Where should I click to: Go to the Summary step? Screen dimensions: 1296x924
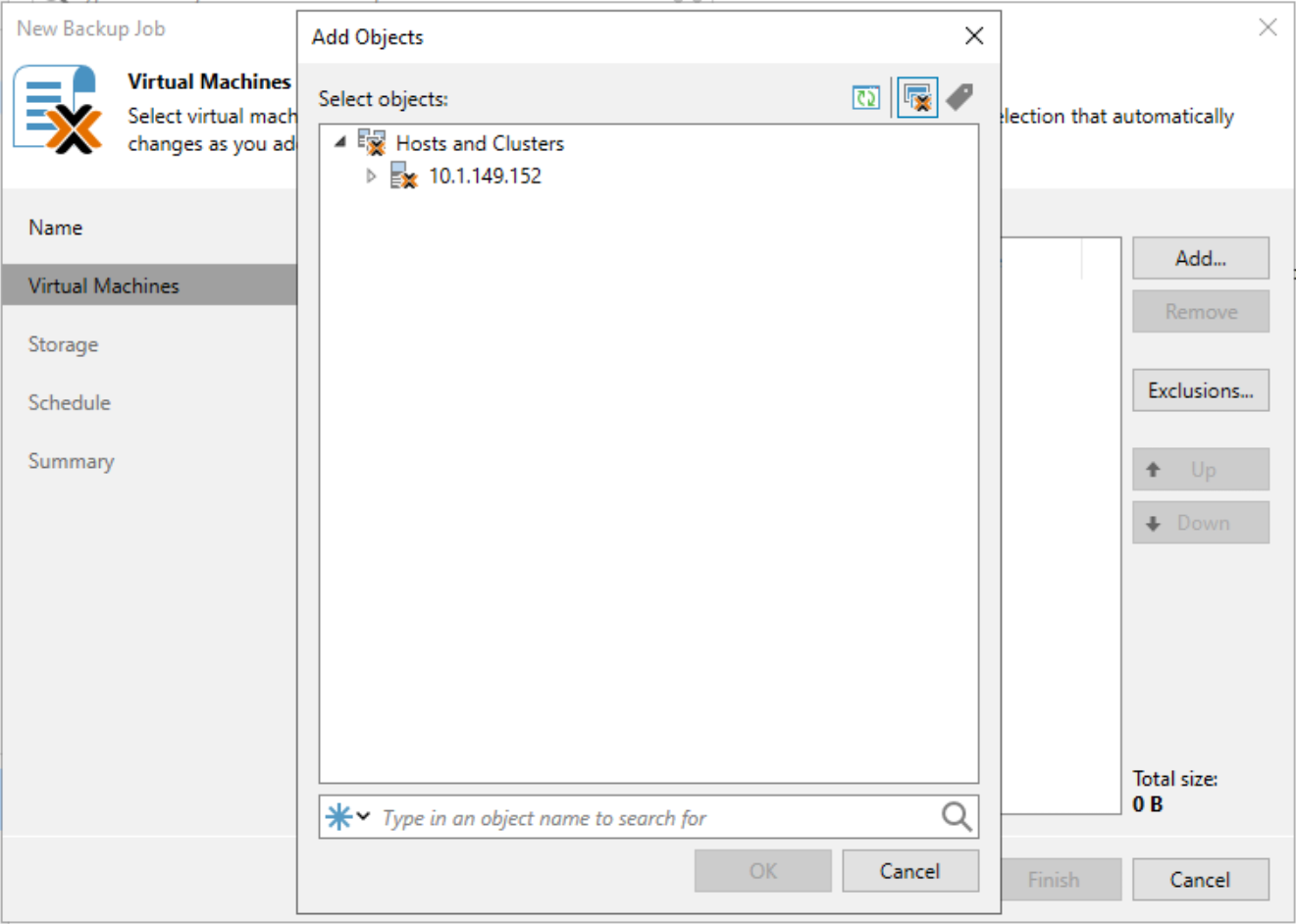71,460
